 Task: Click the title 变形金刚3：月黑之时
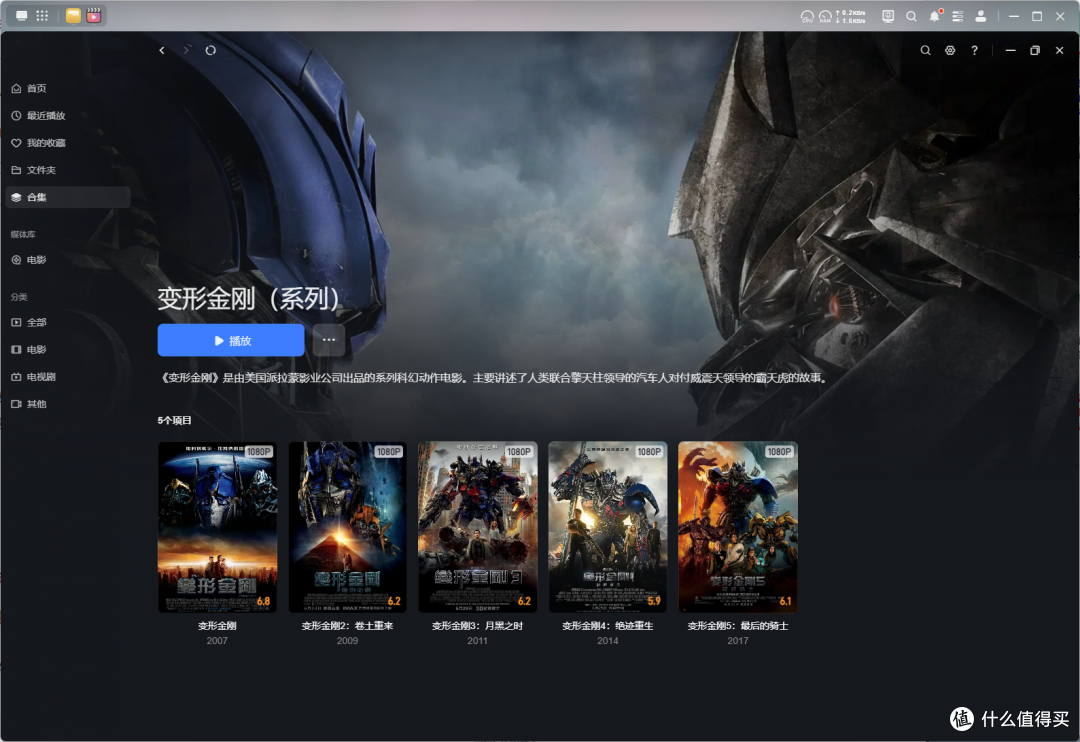(x=477, y=626)
